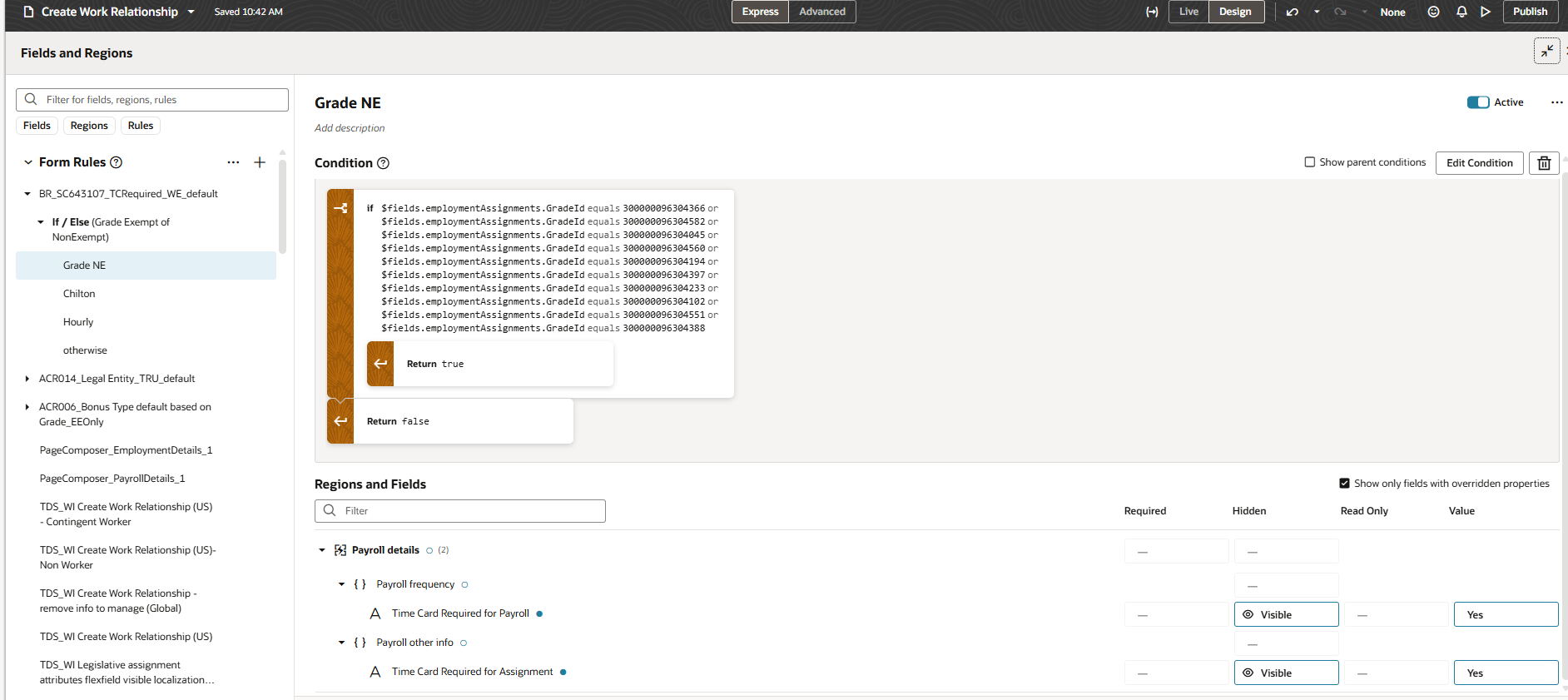Check Show parent conditions checkbox

click(1310, 162)
